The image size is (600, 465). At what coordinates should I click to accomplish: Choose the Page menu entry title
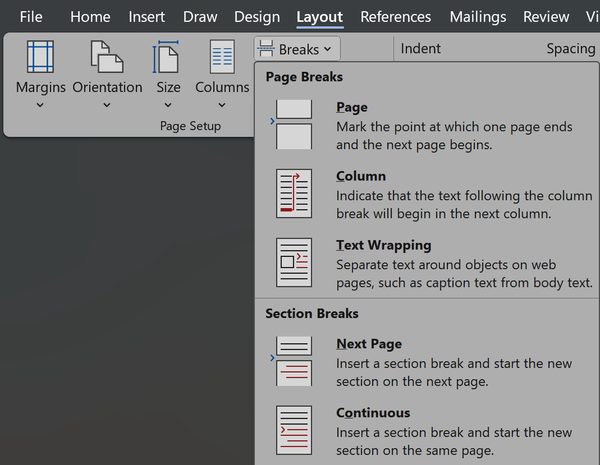[352, 108]
